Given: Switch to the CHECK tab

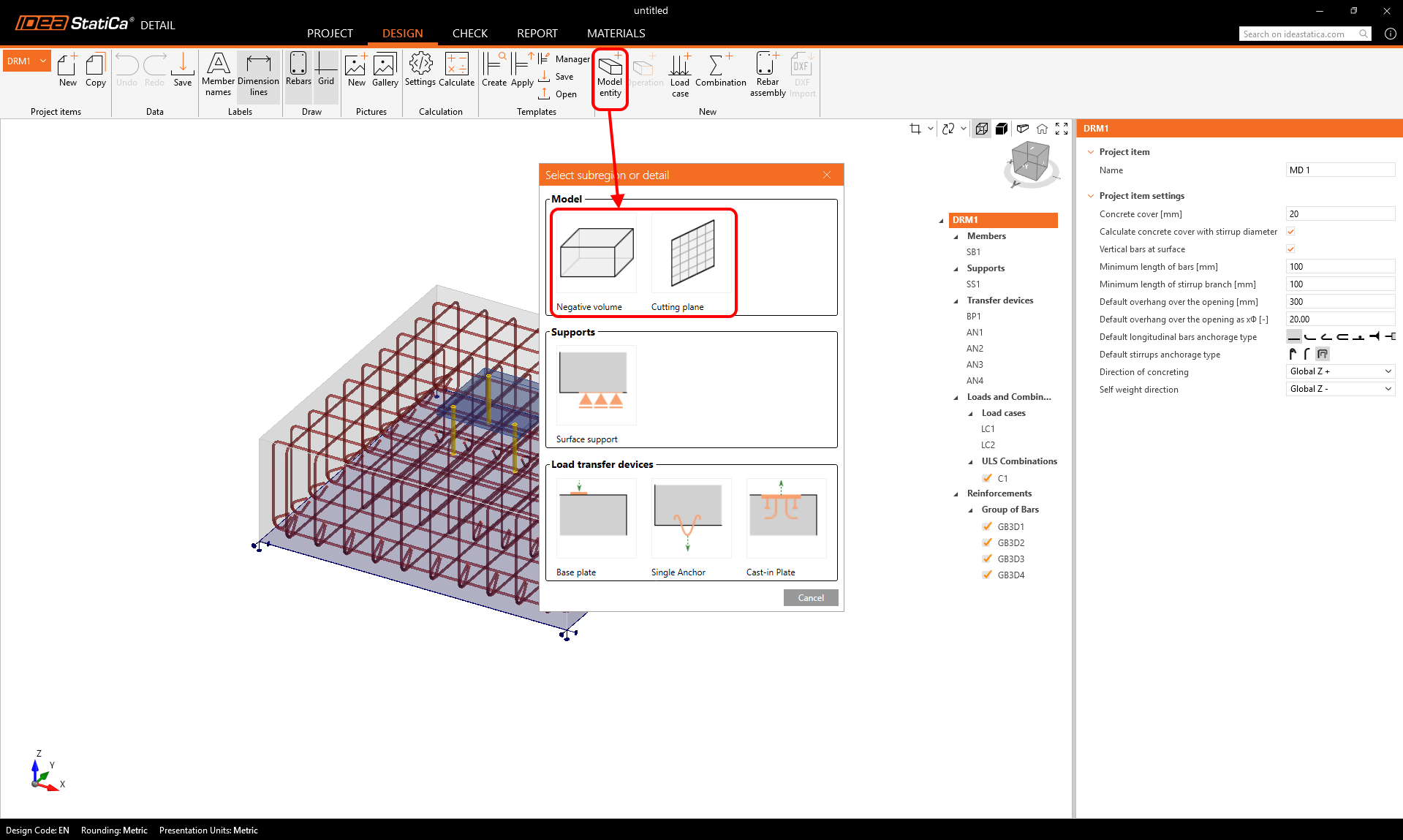Looking at the screenshot, I should point(469,34).
